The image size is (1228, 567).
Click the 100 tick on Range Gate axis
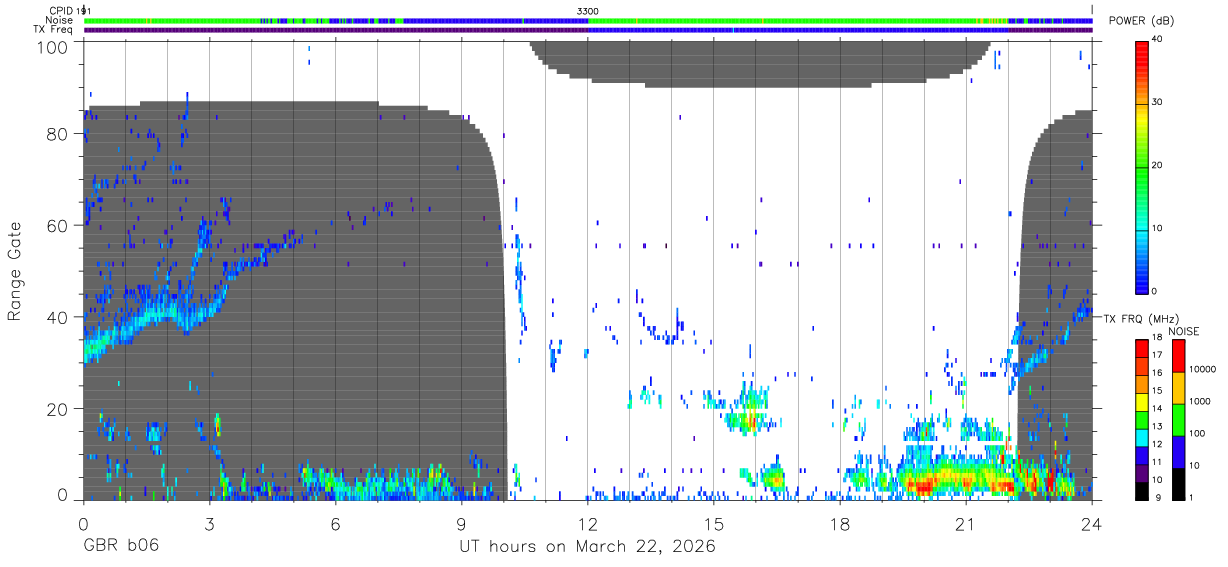[x=53, y=46]
